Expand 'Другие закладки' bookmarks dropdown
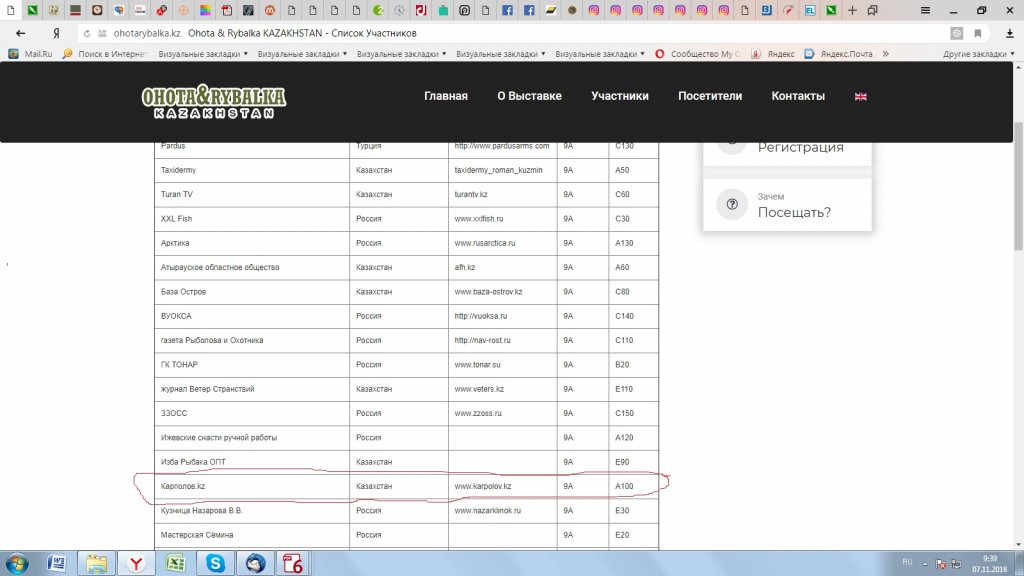Viewport: 1024px width, 576px height. click(x=978, y=54)
